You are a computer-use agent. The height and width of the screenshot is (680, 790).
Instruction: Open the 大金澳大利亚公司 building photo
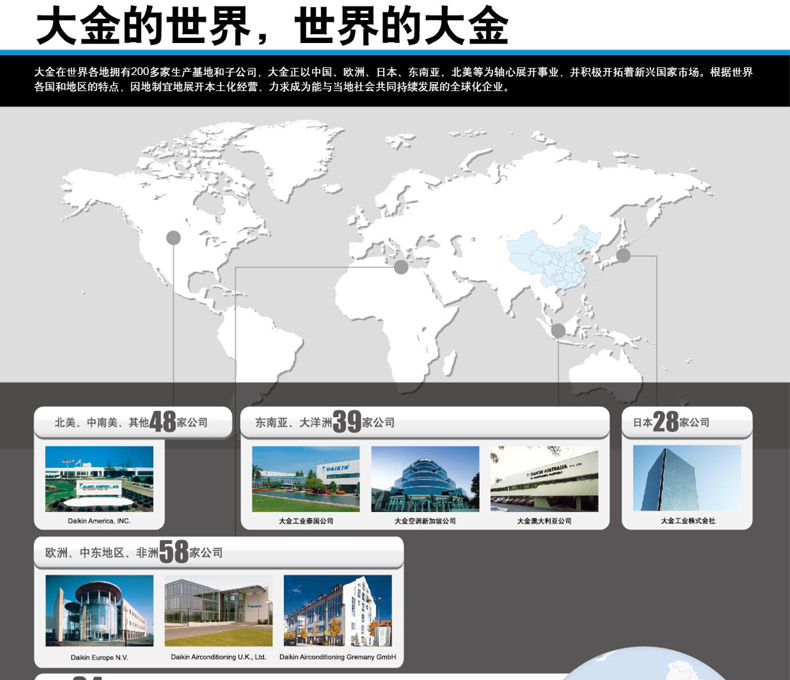[x=544, y=479]
